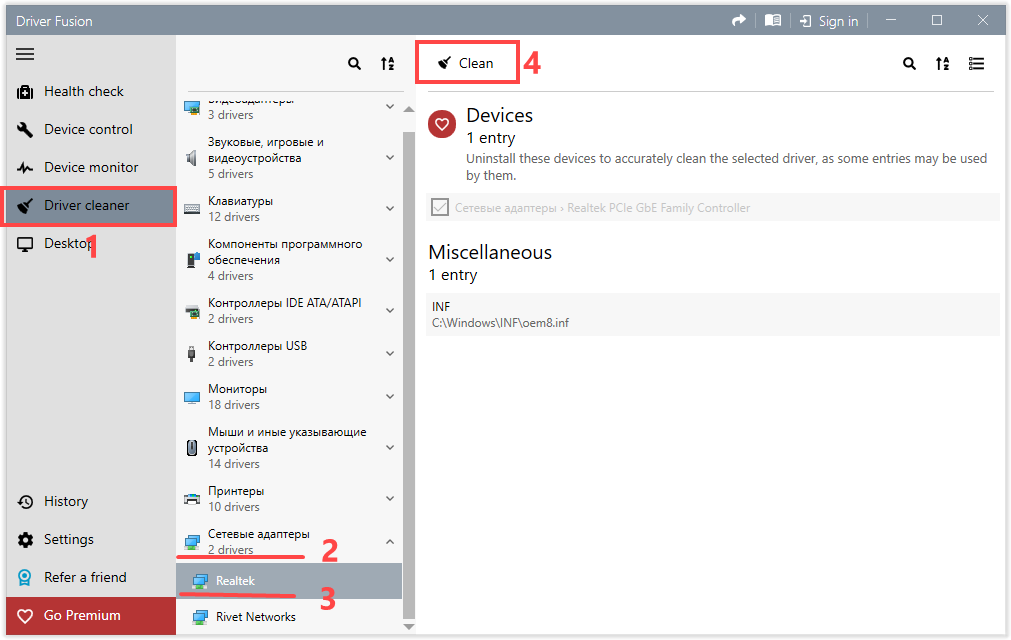
Task: Switch to Device monitor section
Action: (91, 168)
